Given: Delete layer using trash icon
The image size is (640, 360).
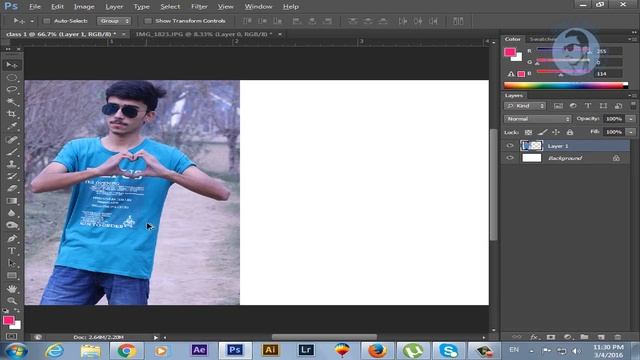Looking at the screenshot, I should (618, 337).
